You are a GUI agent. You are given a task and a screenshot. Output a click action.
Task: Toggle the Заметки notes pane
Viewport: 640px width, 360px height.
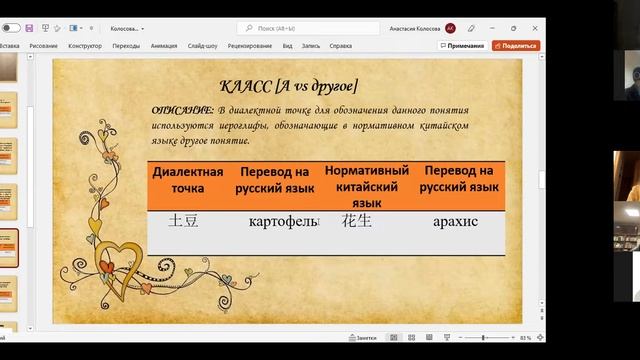point(362,338)
